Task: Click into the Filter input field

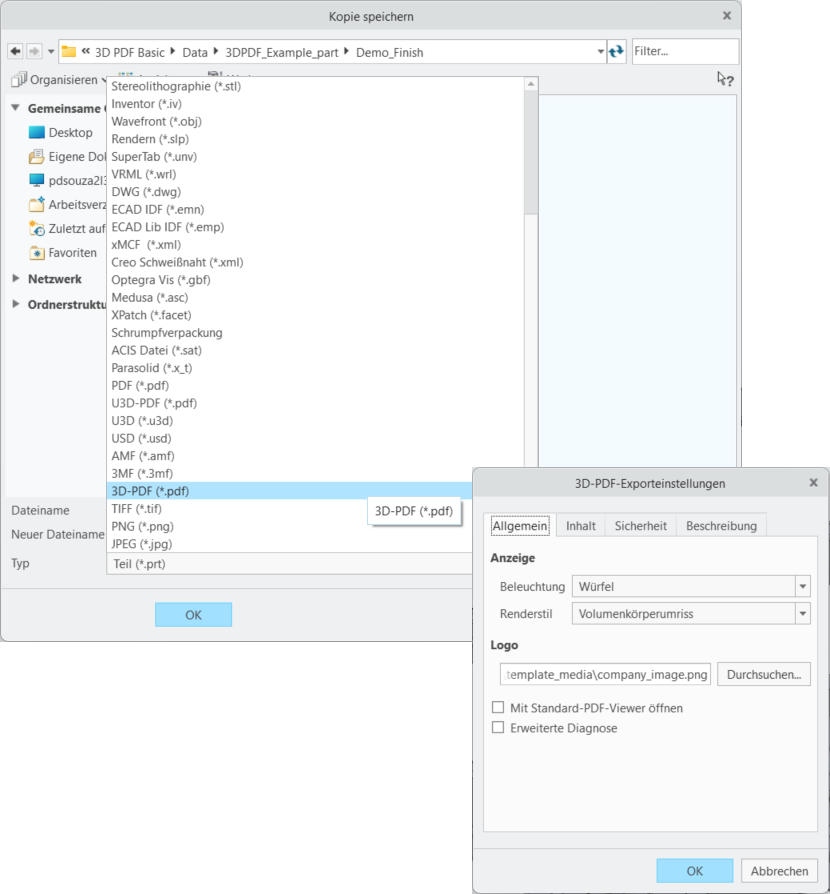Action: point(685,51)
